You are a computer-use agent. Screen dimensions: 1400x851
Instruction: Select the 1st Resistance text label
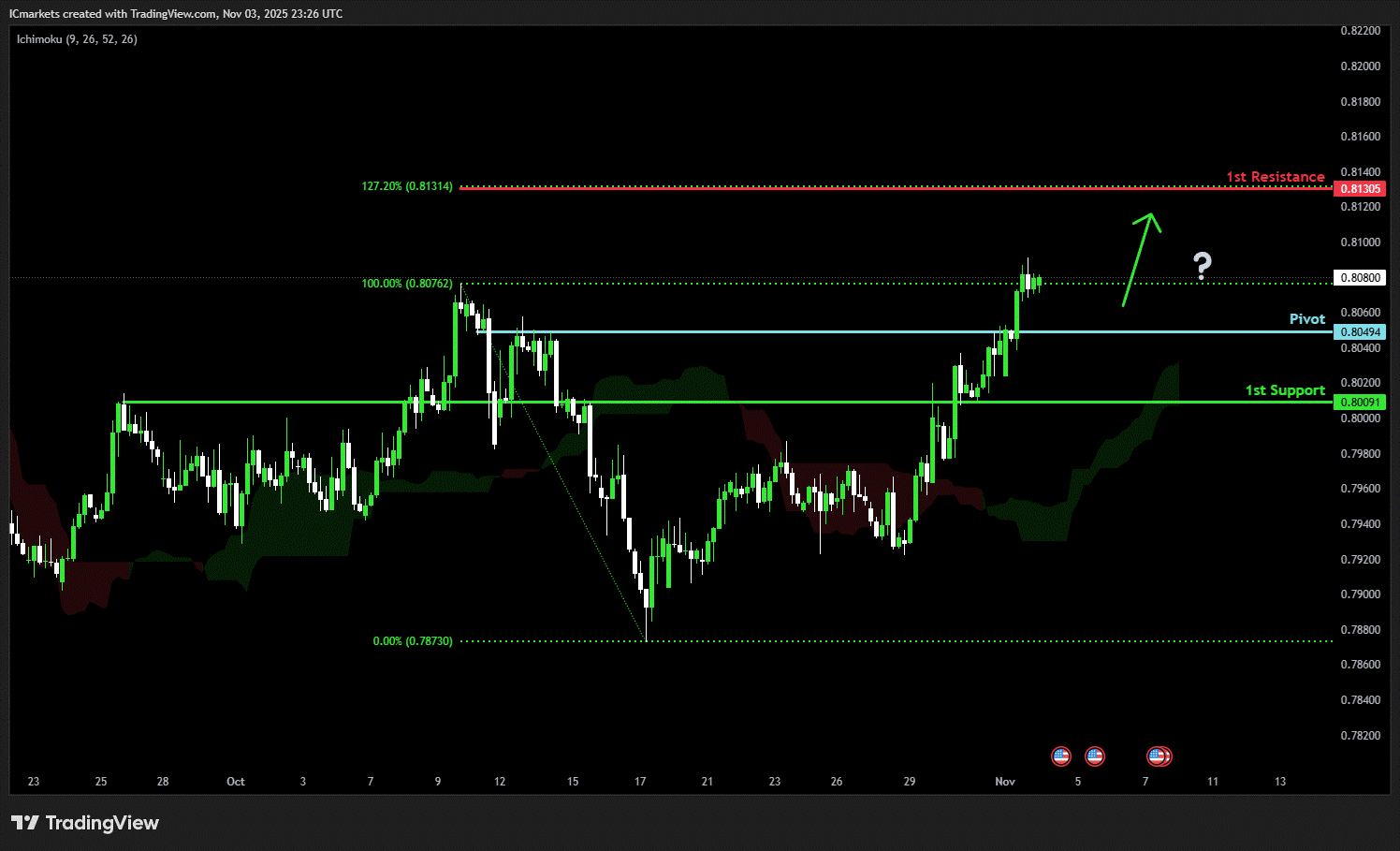(1275, 177)
